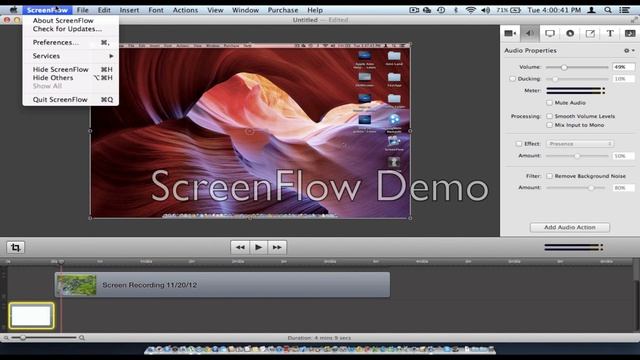Click the play button
The width and height of the screenshot is (640, 360).
pos(258,247)
